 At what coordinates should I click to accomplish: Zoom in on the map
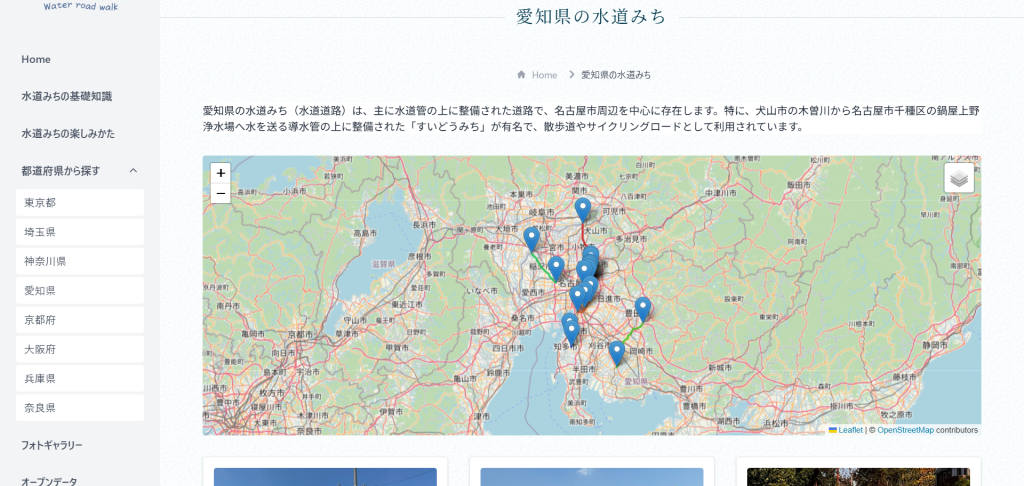click(220, 173)
